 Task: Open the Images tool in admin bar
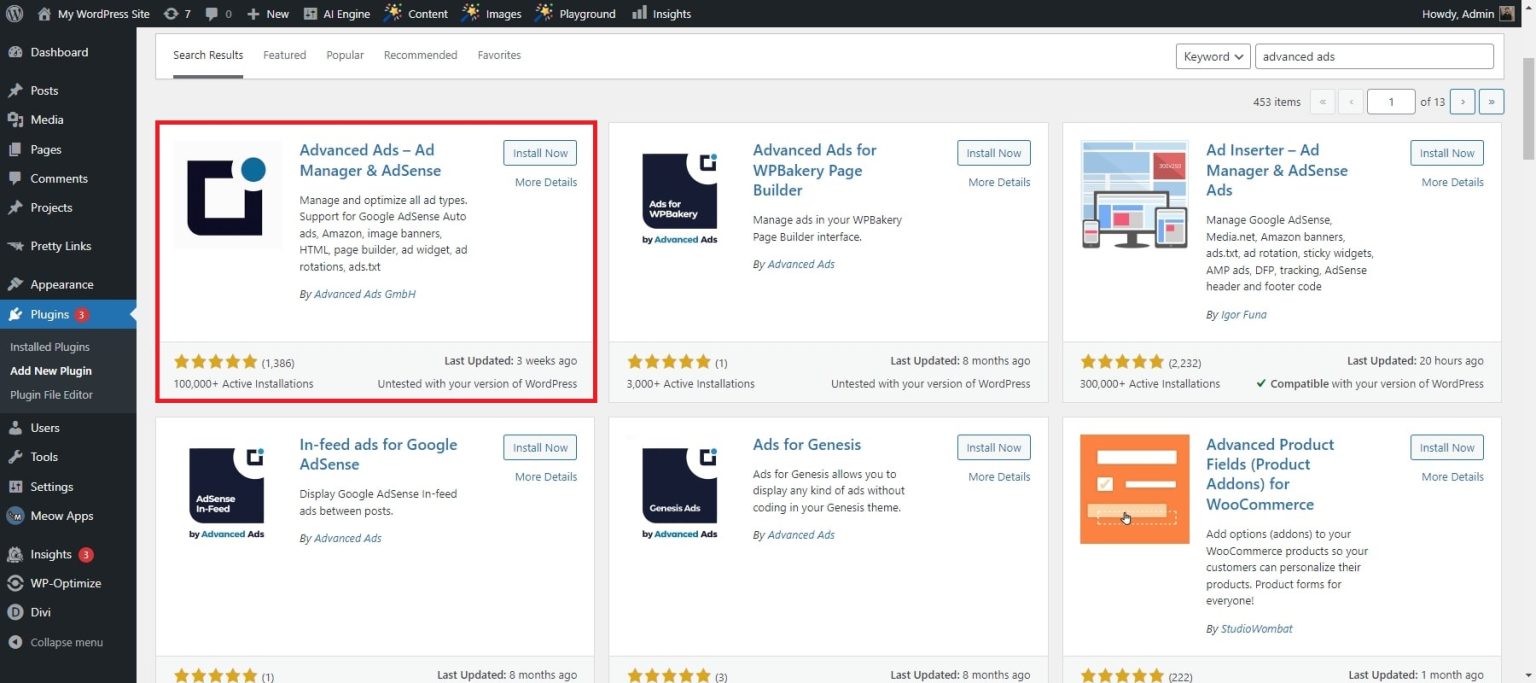(500, 13)
